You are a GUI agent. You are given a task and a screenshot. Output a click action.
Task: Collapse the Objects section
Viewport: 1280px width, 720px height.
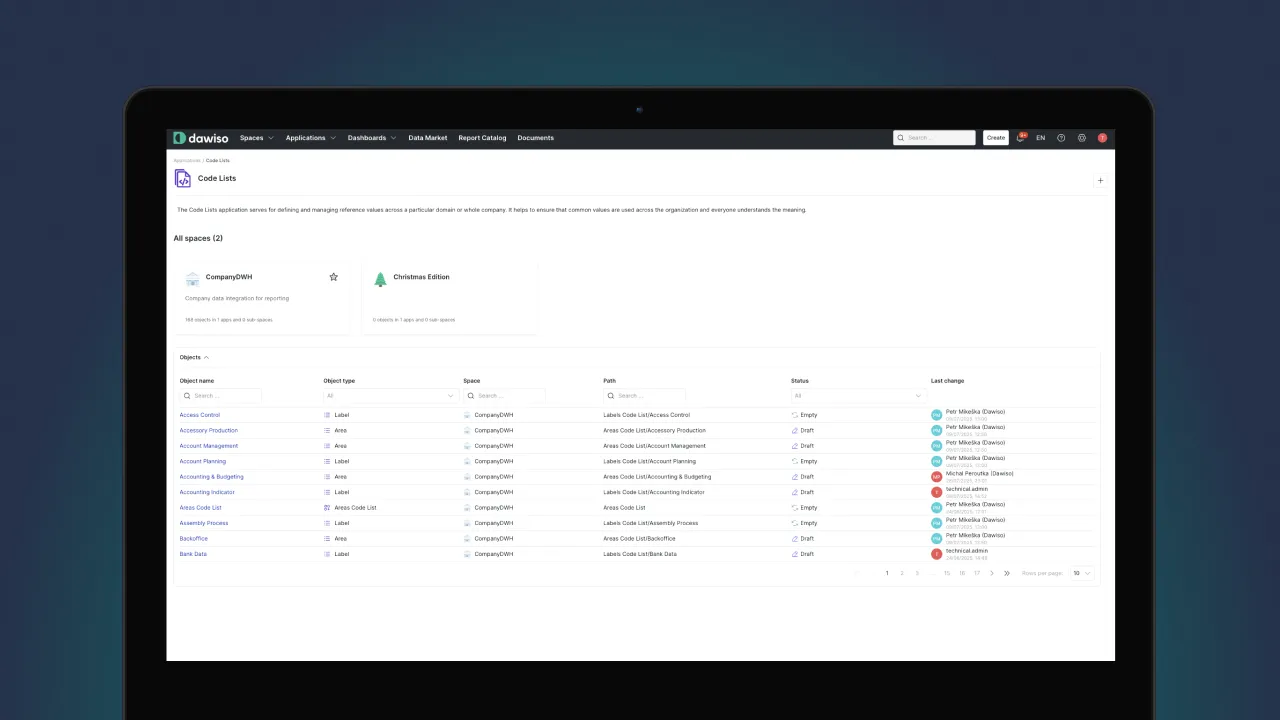click(195, 357)
